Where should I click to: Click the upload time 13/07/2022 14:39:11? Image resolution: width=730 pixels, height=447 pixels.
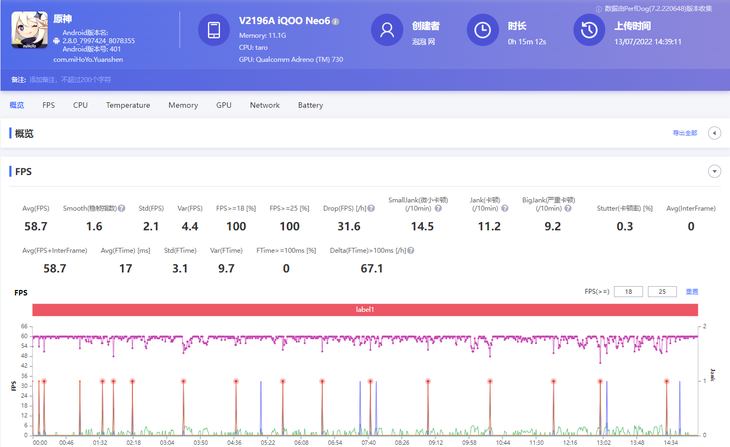coord(648,42)
